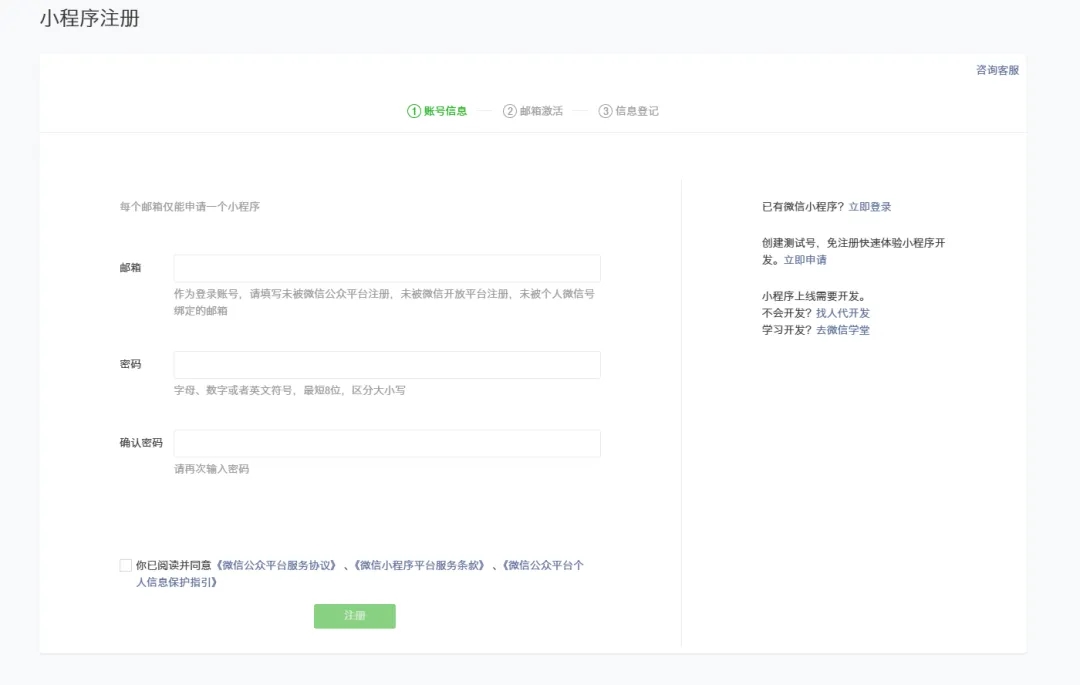
Task: Click the 确认密码 confirm password field
Action: [x=385, y=443]
